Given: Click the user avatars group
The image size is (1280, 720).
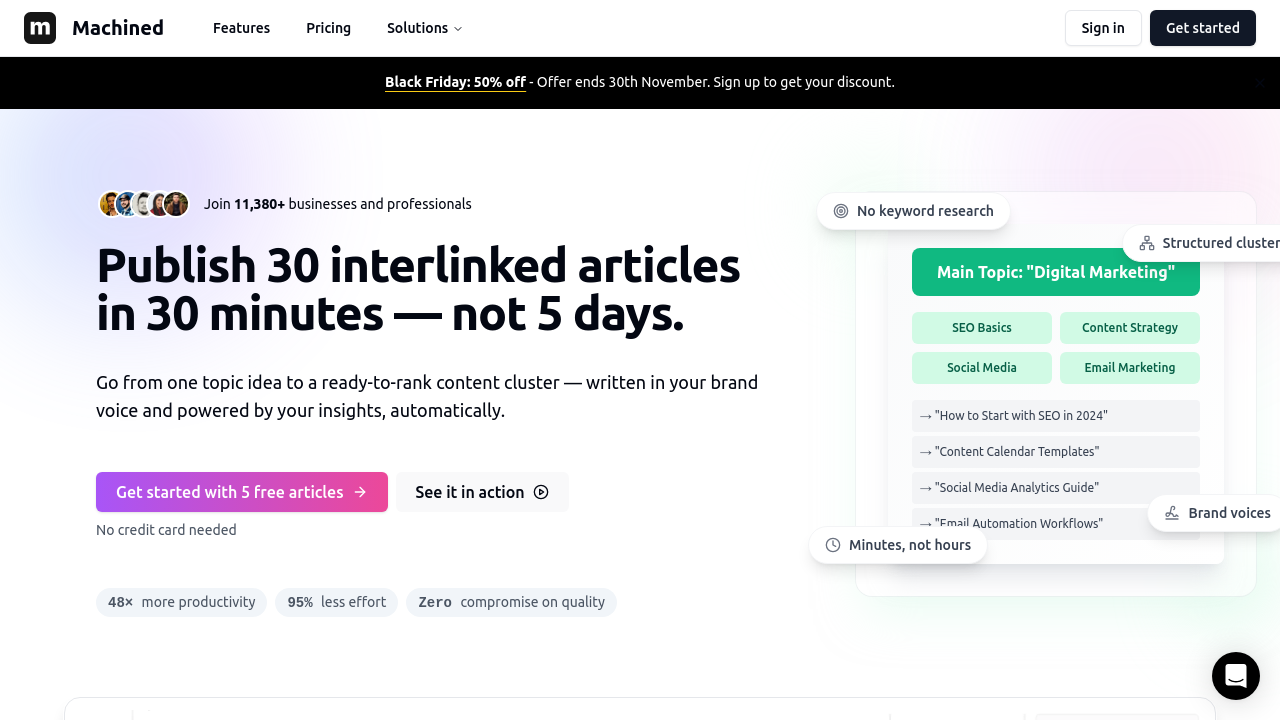Looking at the screenshot, I should pos(144,204).
